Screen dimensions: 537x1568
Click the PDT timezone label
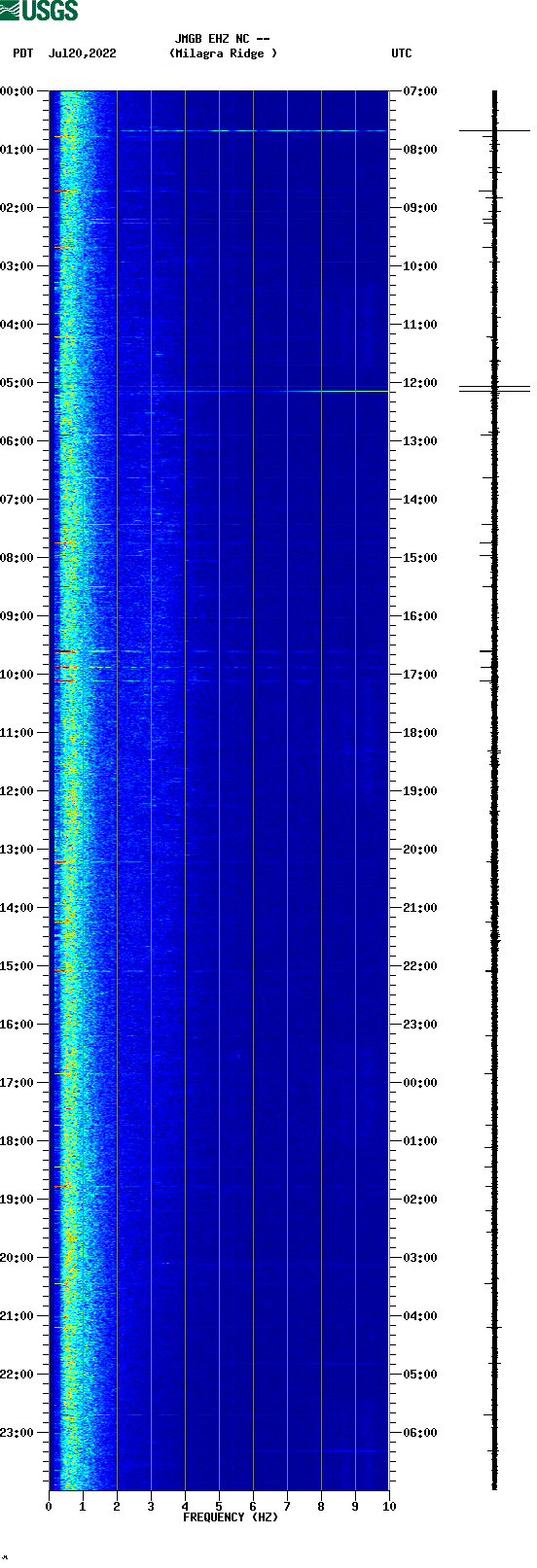(23, 53)
